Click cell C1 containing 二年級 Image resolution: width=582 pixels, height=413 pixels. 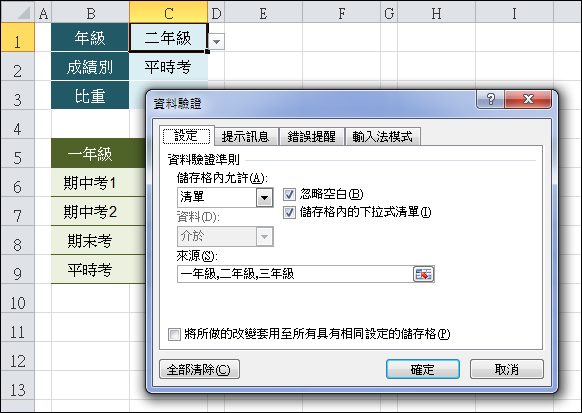[x=169, y=37]
